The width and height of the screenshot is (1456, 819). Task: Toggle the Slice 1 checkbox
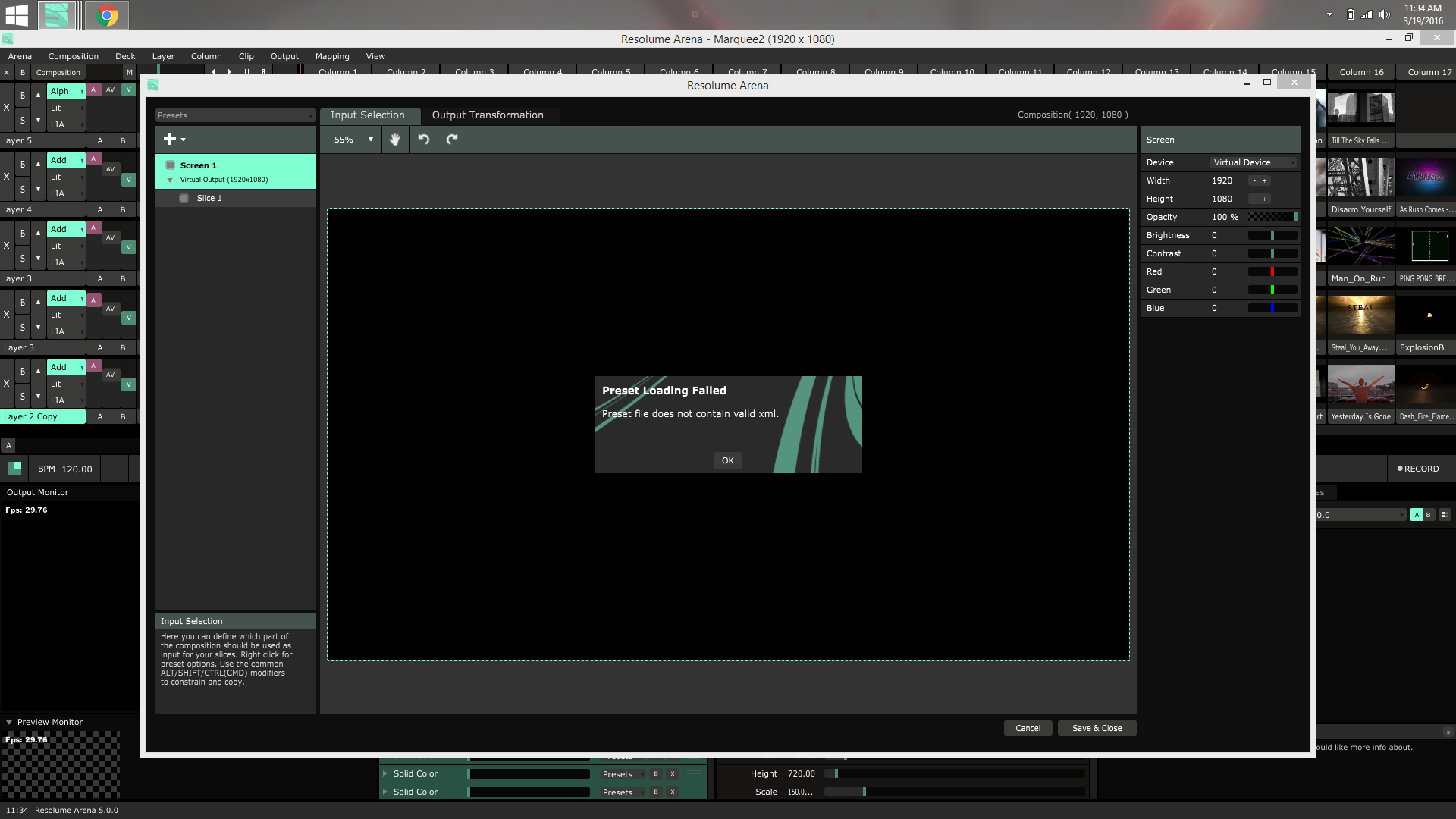click(184, 198)
